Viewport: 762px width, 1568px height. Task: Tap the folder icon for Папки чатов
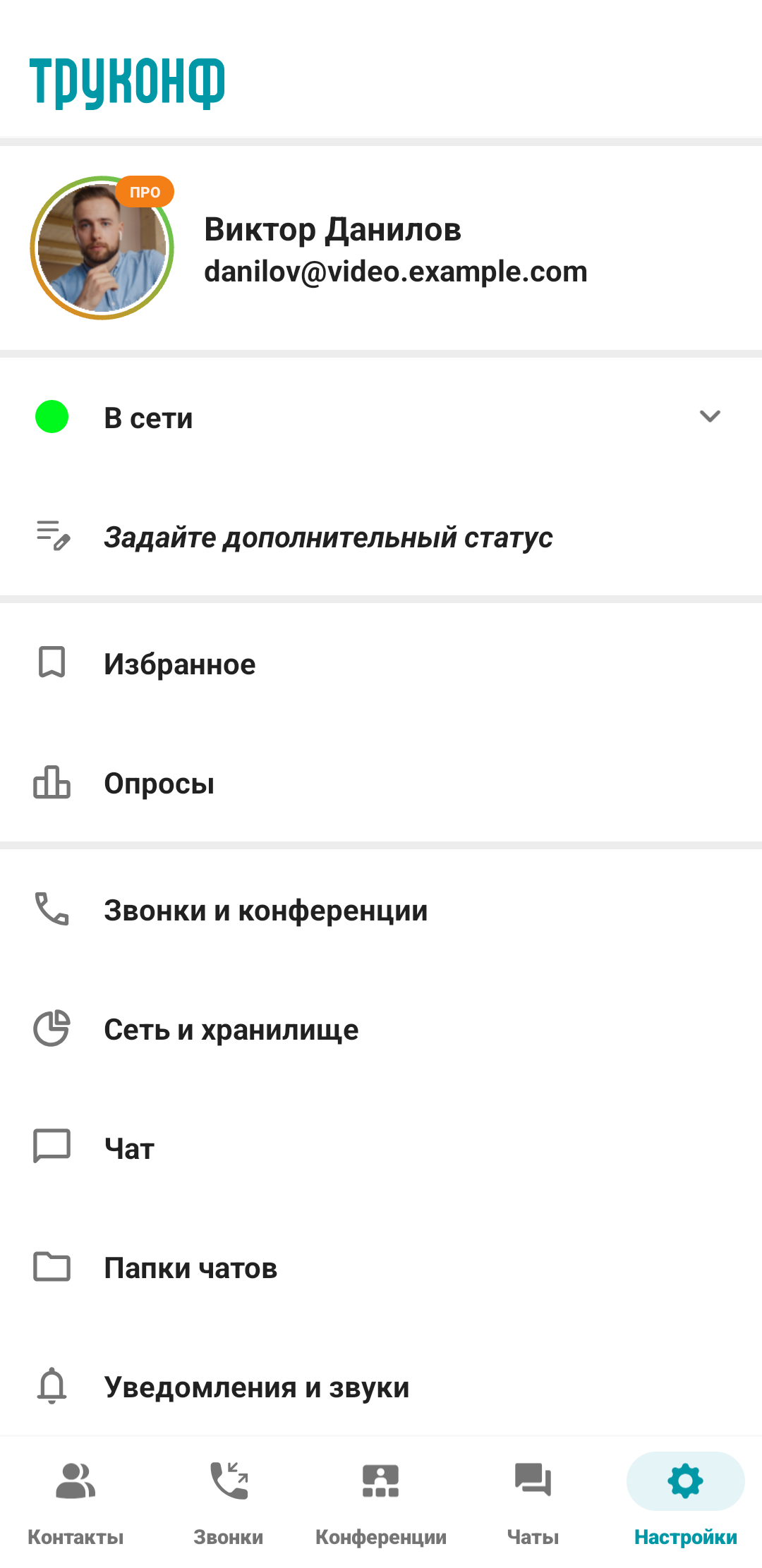pyautogui.click(x=52, y=1266)
